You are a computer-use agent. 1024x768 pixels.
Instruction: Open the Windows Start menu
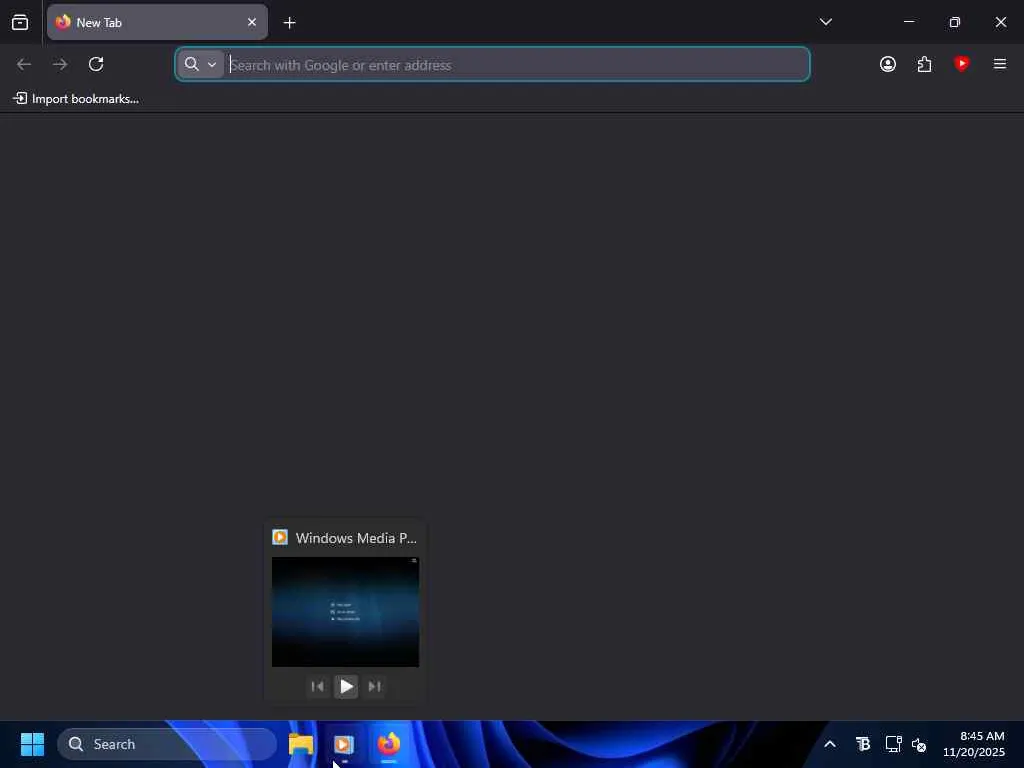tap(32, 744)
